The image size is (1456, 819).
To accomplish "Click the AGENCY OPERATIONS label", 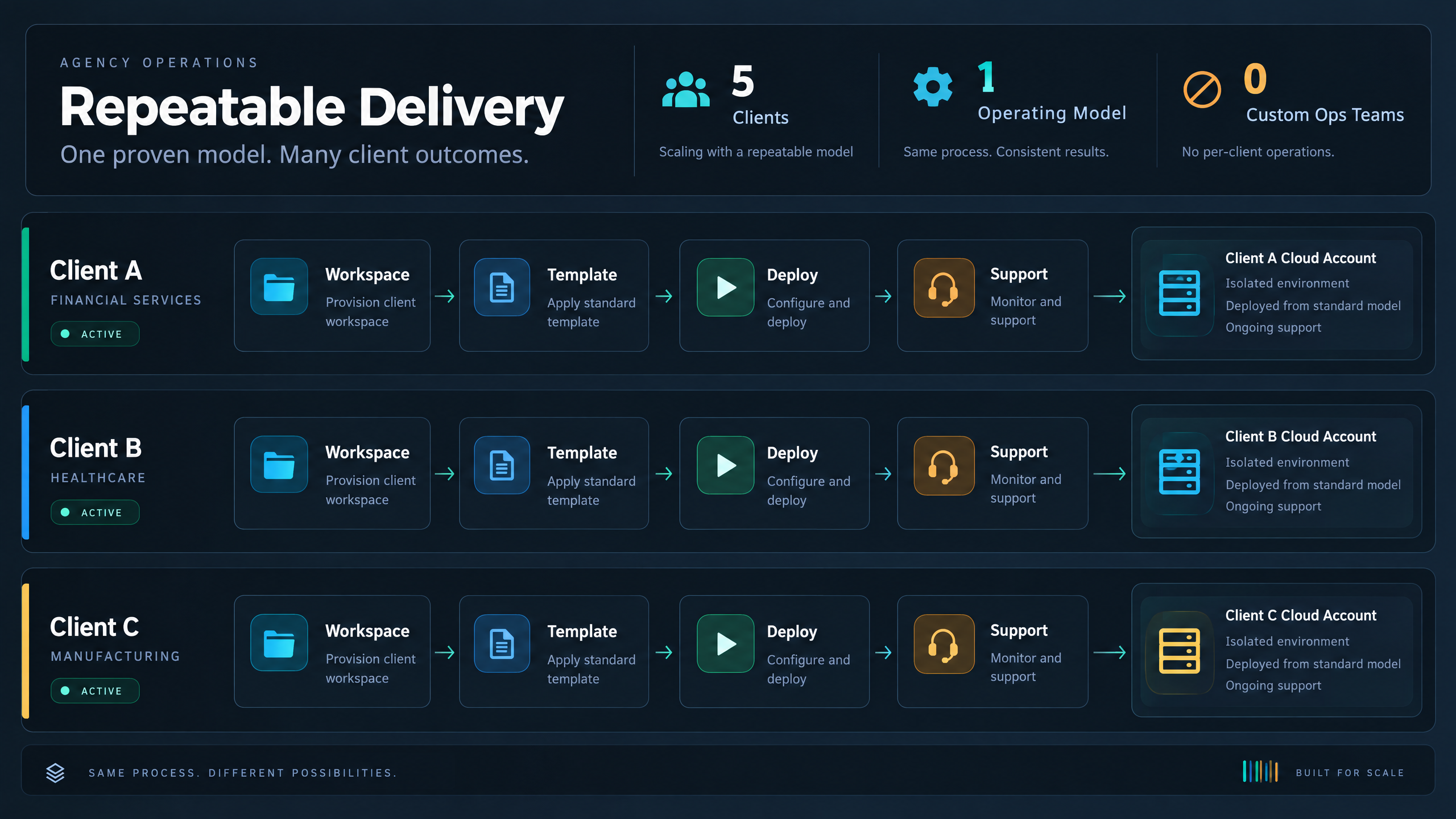I will (159, 63).
